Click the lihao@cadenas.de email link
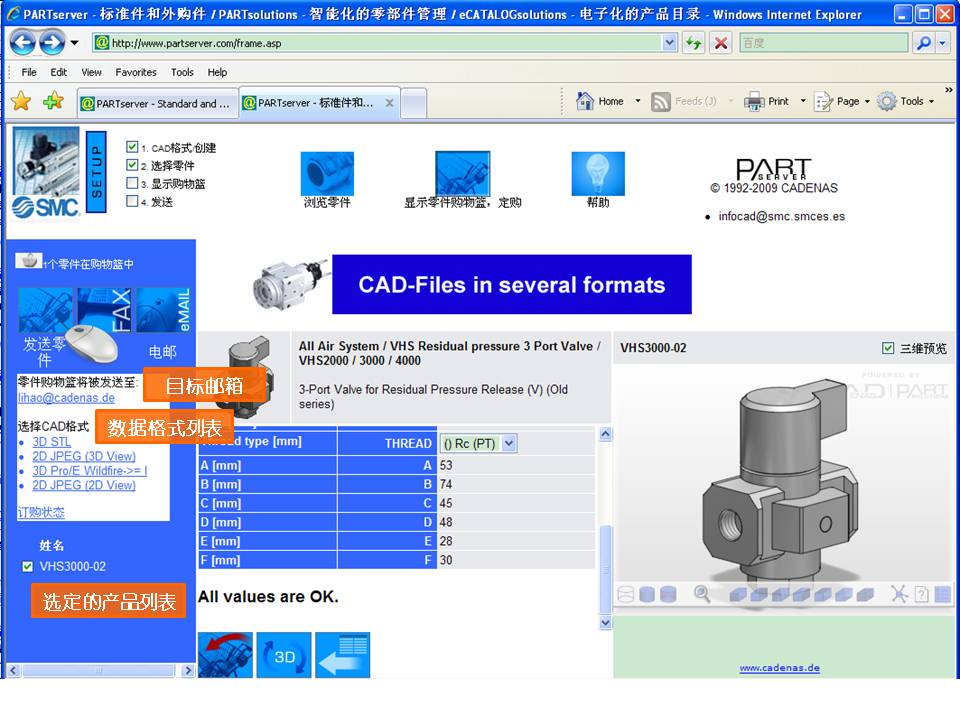 66,398
